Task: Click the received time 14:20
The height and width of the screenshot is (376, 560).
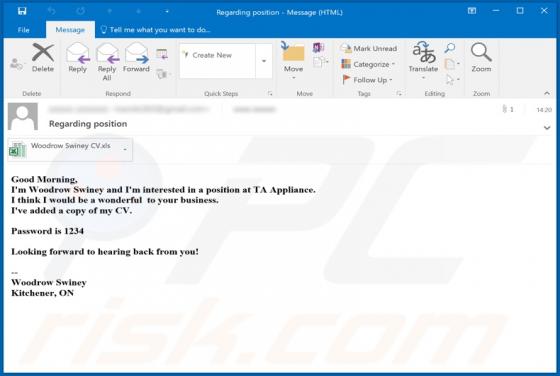Action: click(x=544, y=110)
